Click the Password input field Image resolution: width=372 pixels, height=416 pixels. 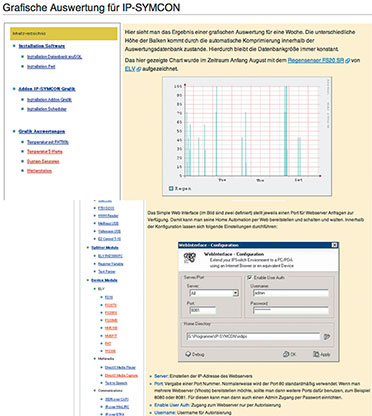click(x=291, y=310)
